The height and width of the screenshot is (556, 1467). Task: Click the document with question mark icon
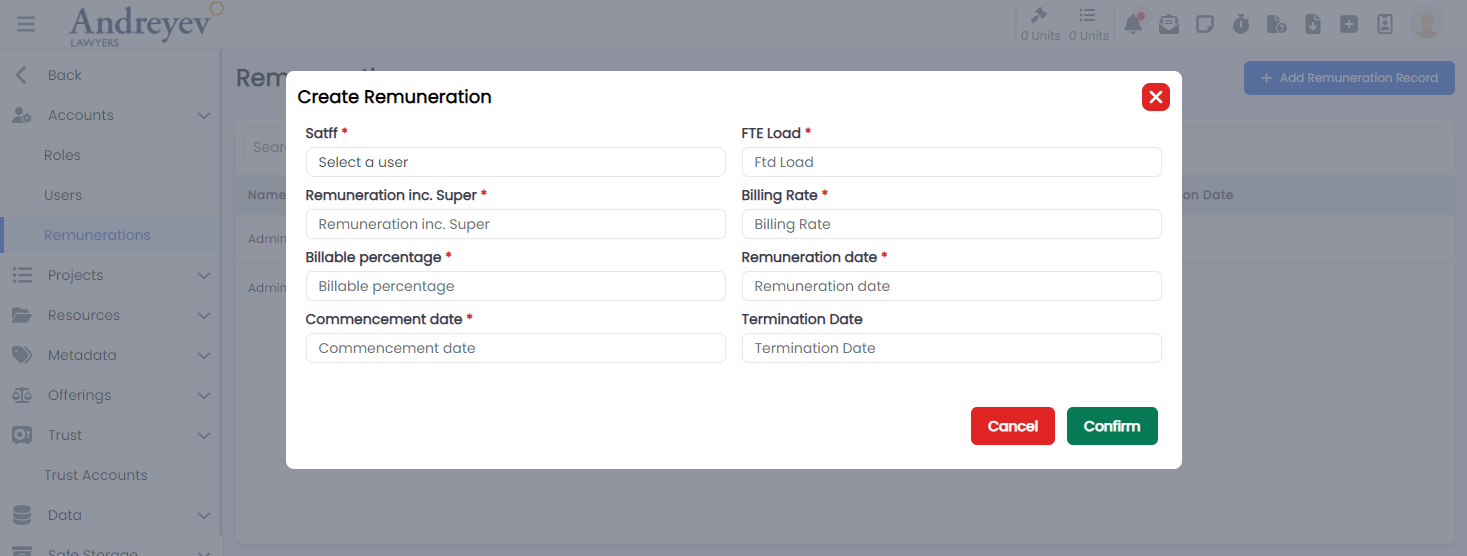1276,24
